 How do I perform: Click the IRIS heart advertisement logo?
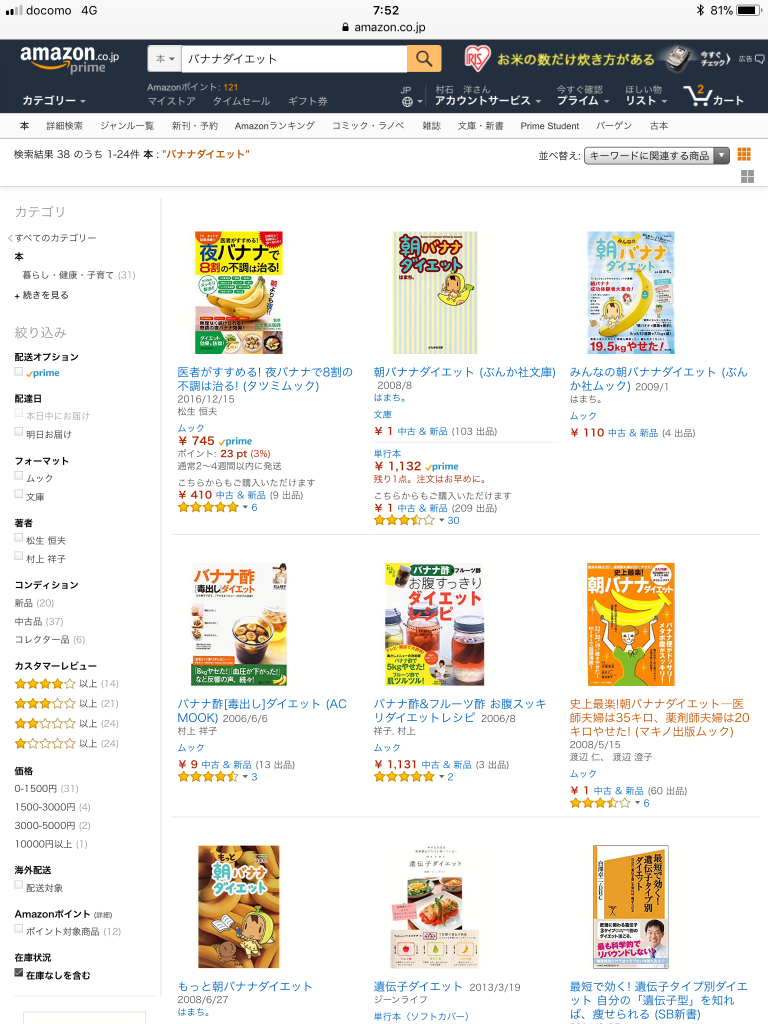[477, 59]
